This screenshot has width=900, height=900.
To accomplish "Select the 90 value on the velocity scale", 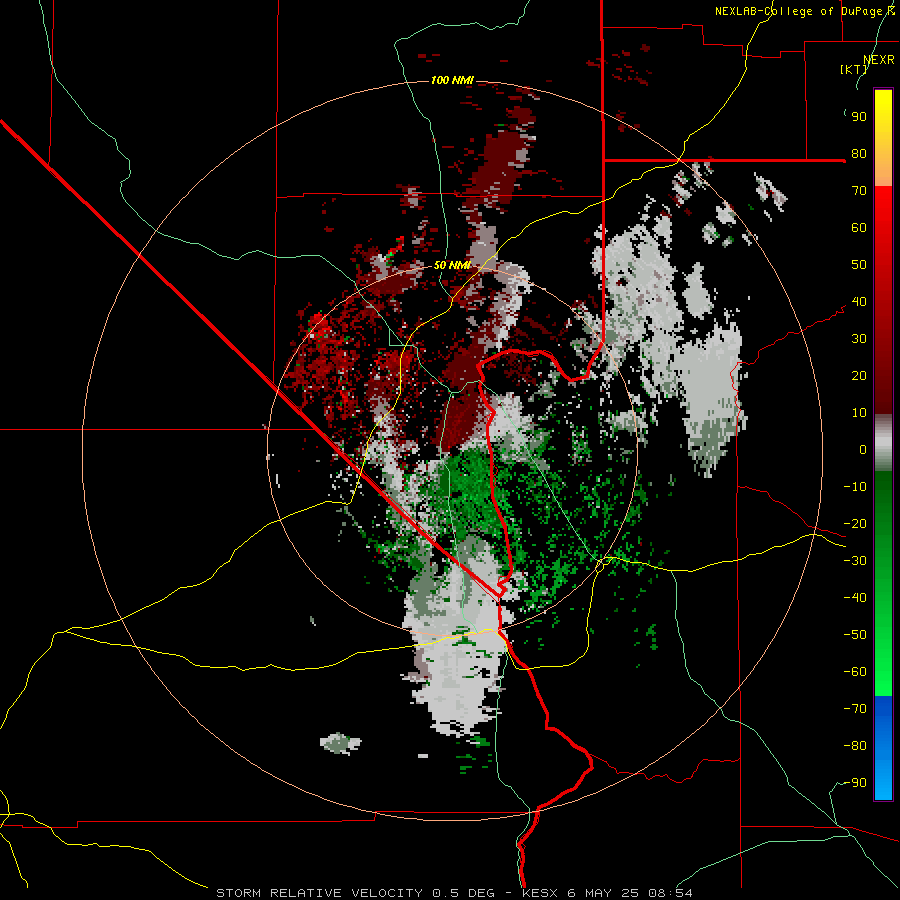I will coord(859,117).
